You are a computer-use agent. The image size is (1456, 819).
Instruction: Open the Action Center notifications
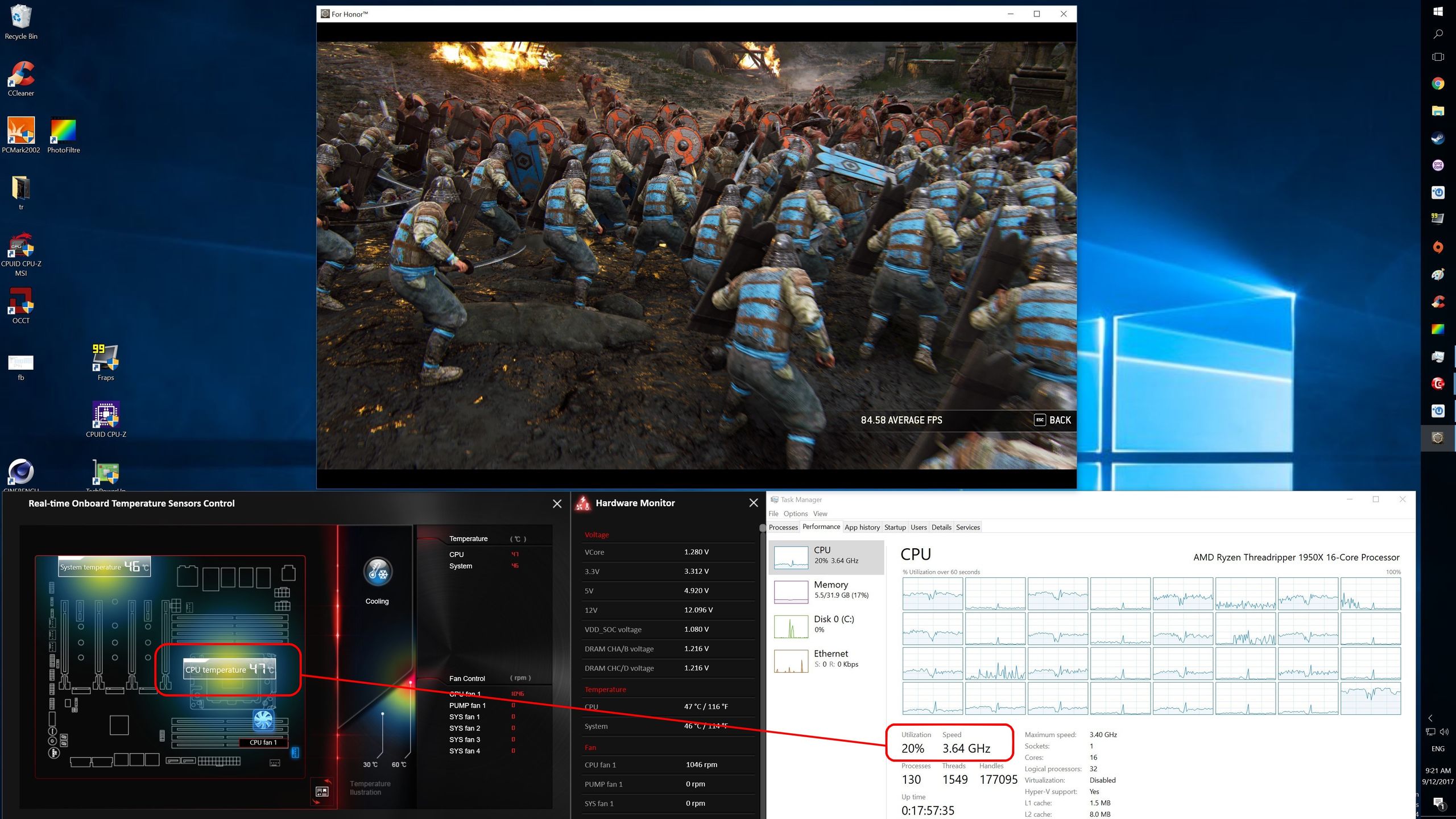pyautogui.click(x=1438, y=804)
